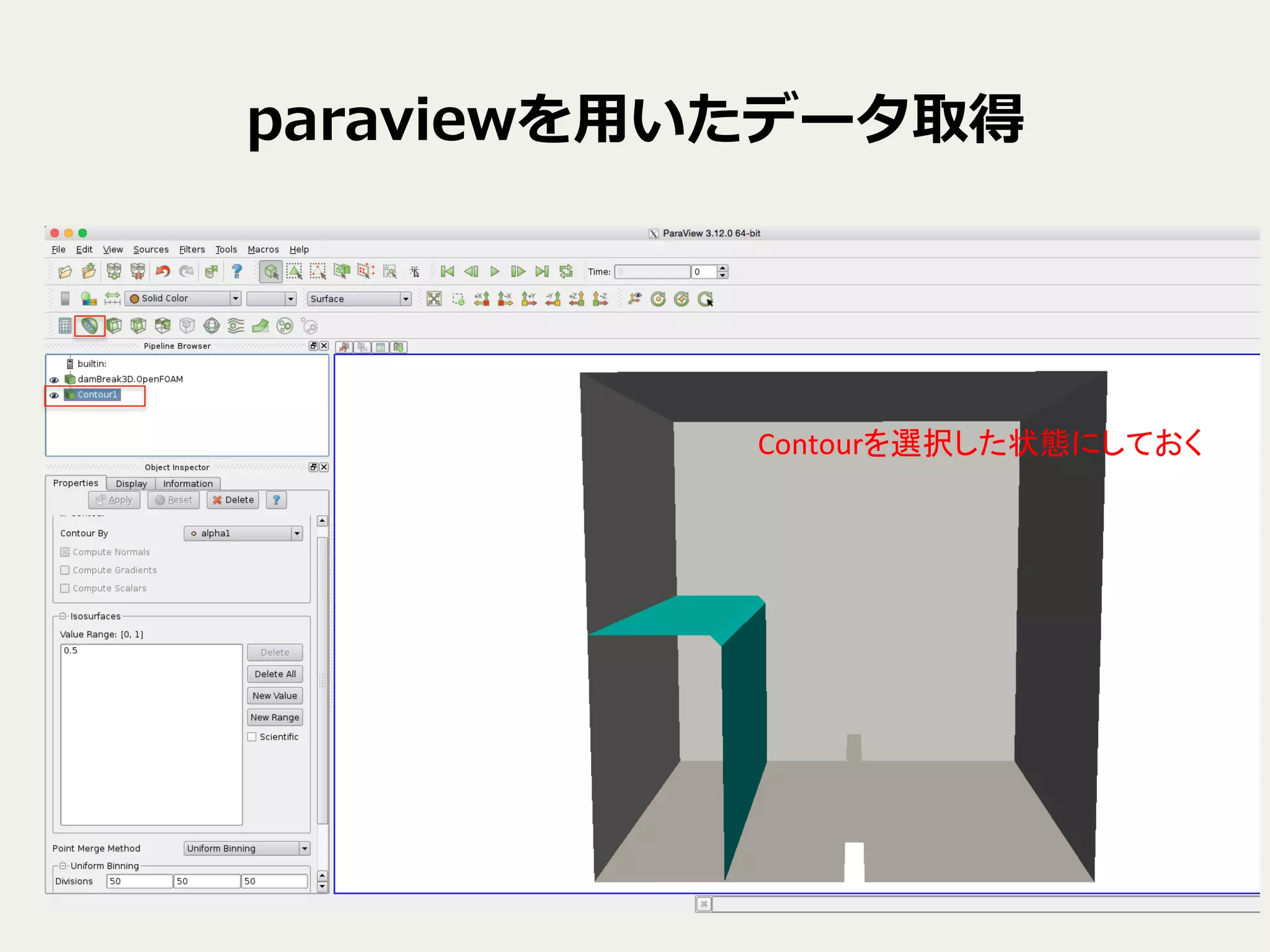Click the Redo arrow icon
The width and height of the screenshot is (1270, 952).
tap(186, 271)
